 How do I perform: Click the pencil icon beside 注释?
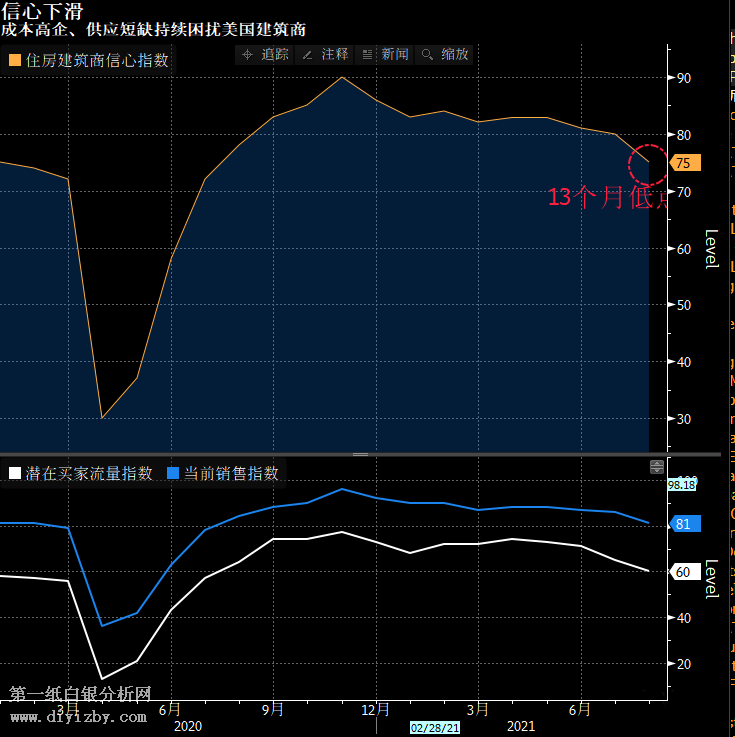coord(307,55)
